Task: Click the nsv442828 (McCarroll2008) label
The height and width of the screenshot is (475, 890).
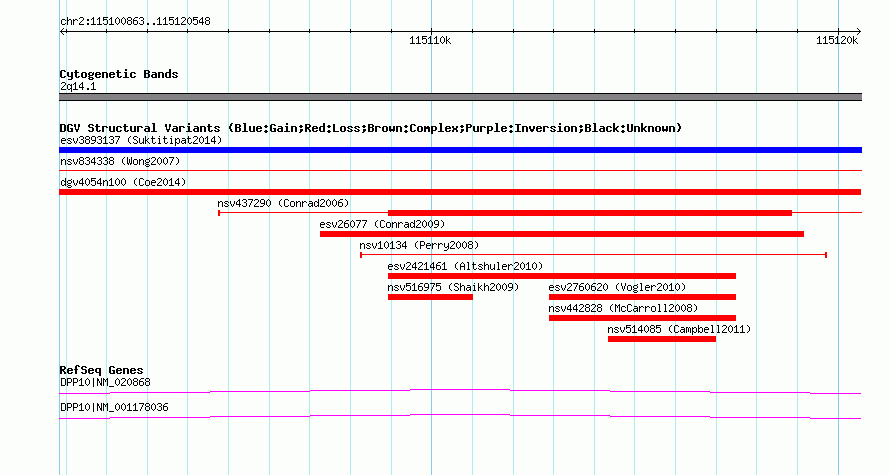Action: [623, 308]
